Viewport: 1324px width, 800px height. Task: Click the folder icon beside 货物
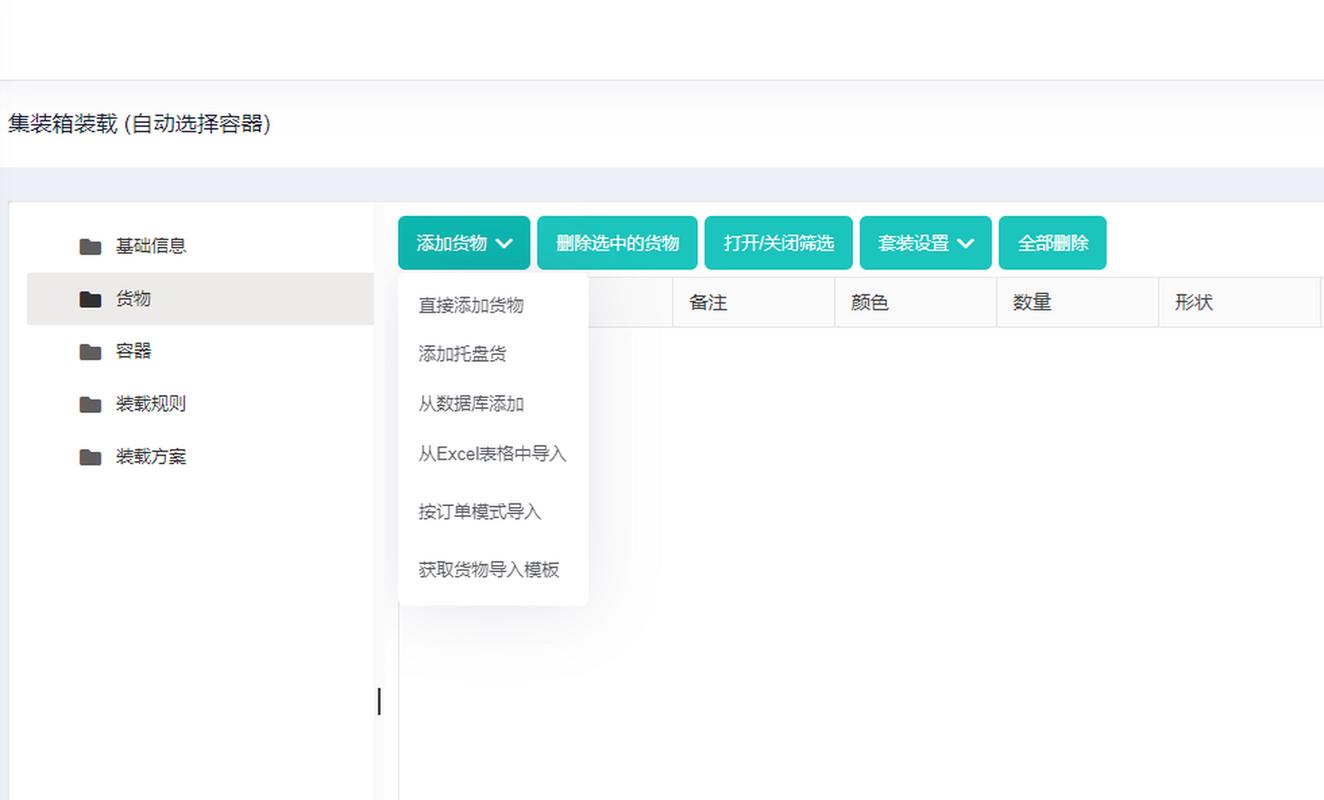tap(90, 299)
